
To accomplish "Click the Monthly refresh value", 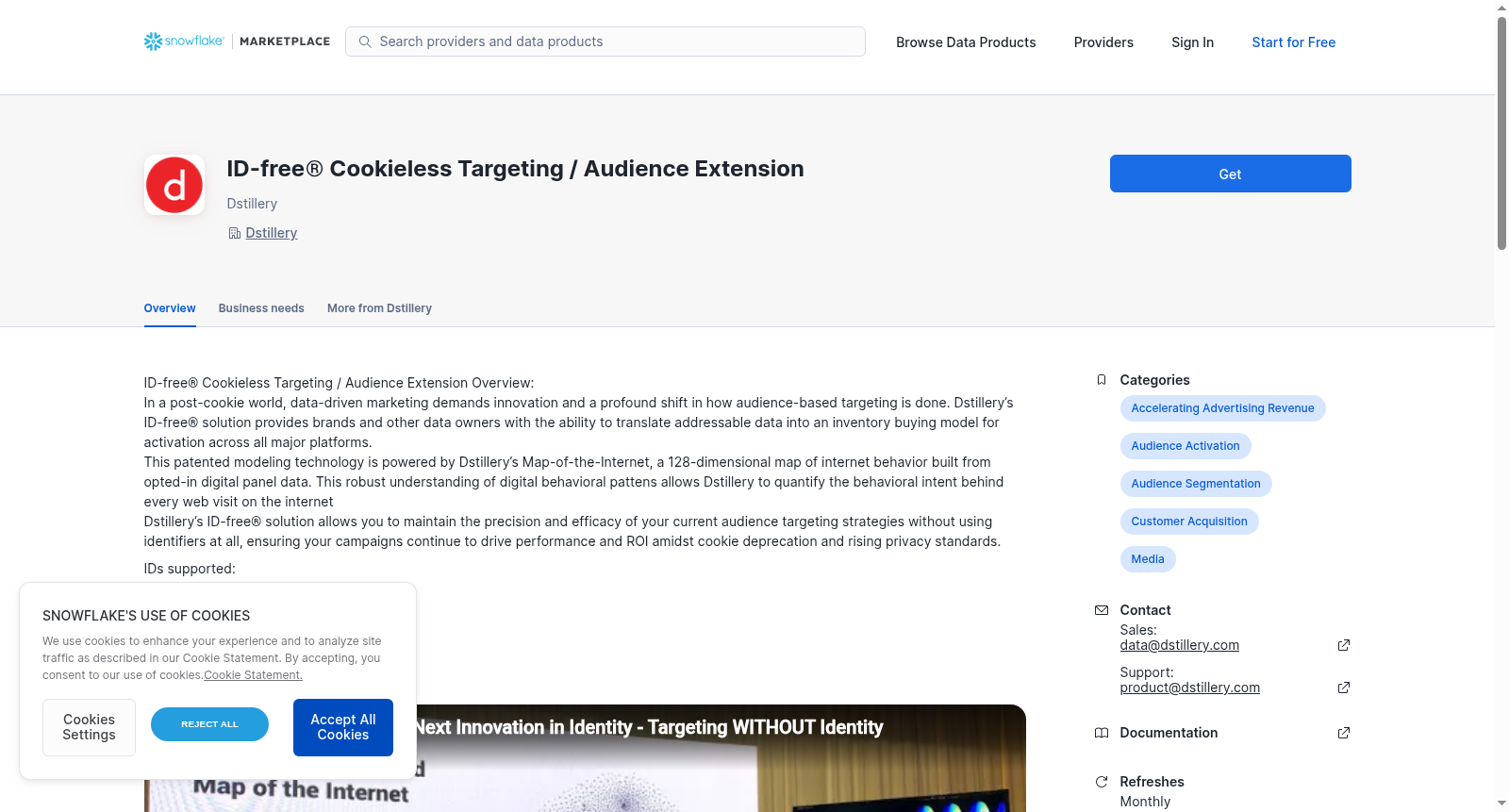I will pyautogui.click(x=1145, y=802).
